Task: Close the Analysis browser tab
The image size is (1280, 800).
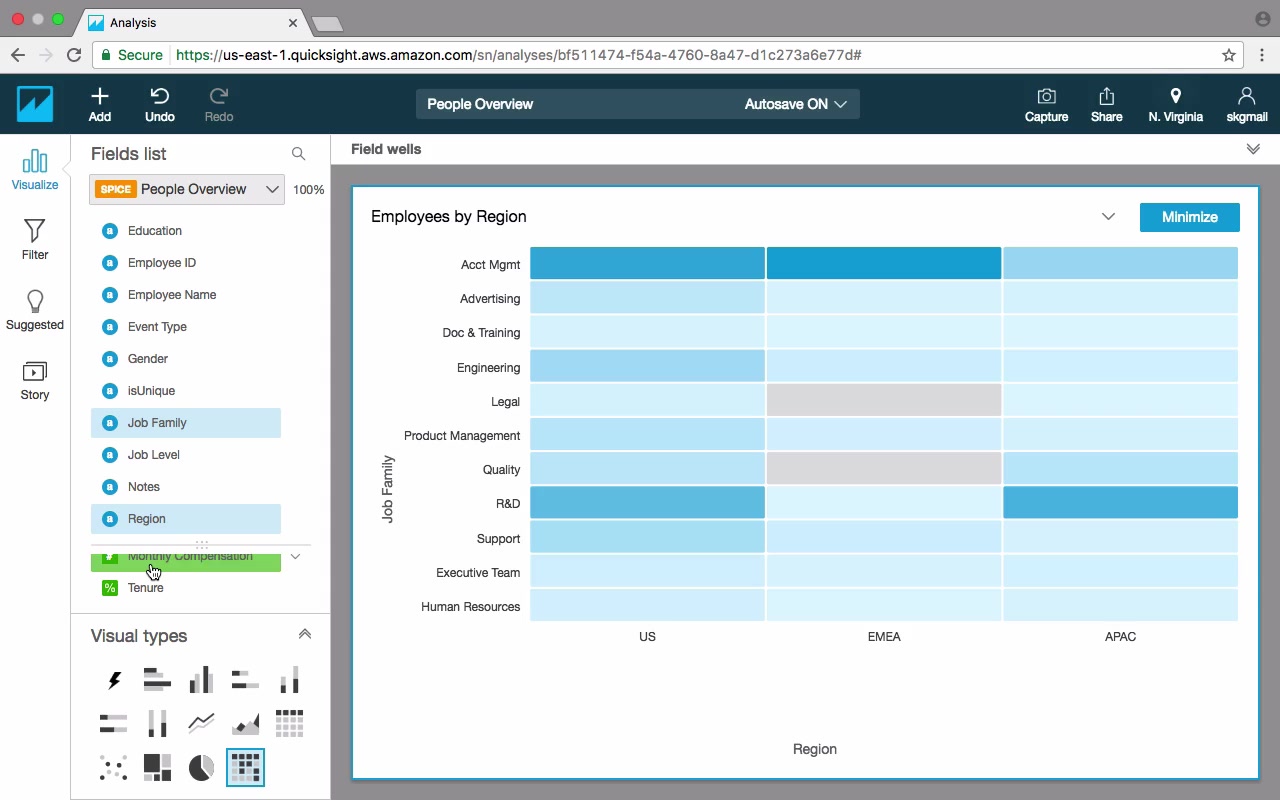Action: [293, 22]
